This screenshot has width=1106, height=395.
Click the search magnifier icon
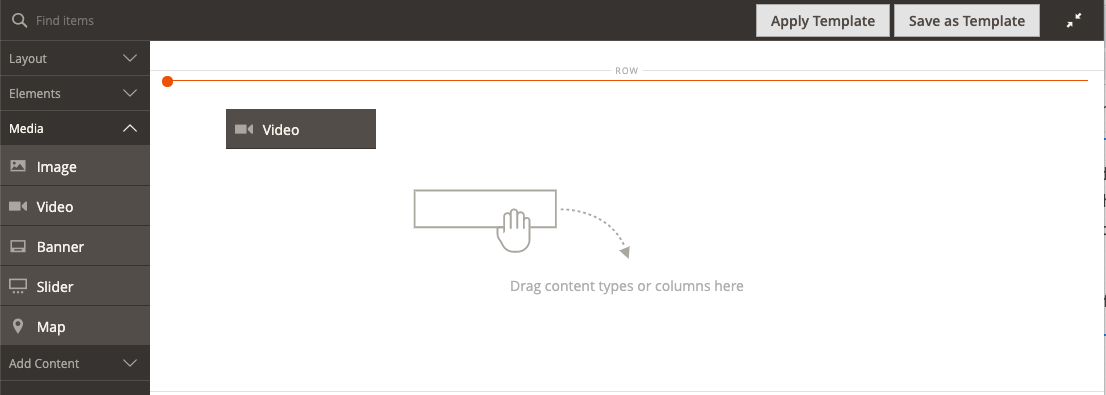[x=20, y=20]
